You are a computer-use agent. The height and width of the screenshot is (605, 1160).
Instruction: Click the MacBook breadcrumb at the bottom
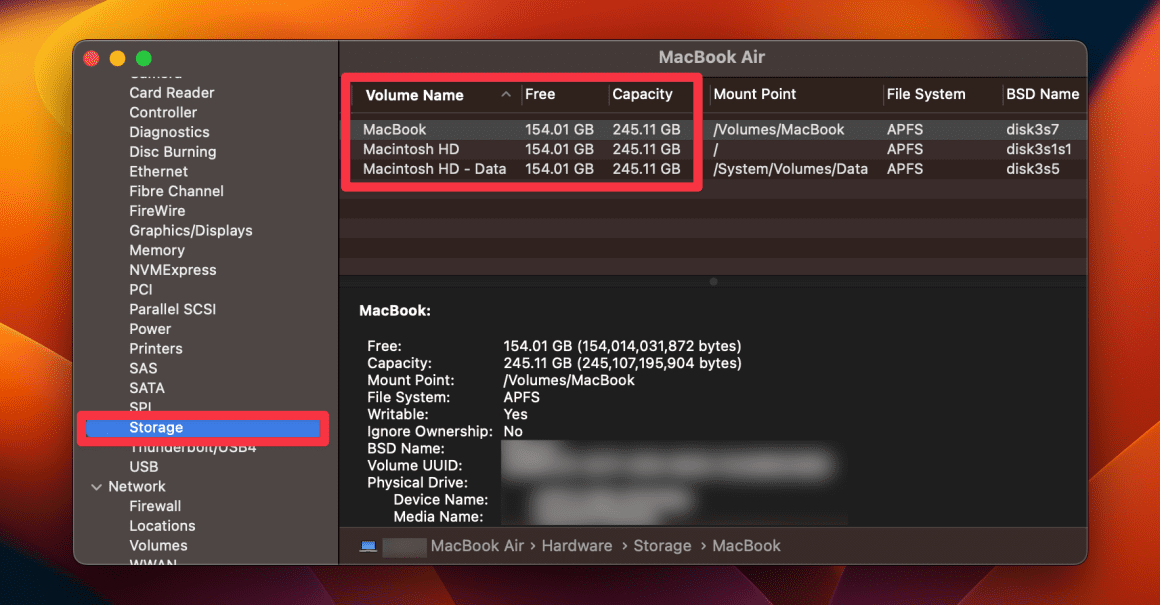(x=746, y=546)
